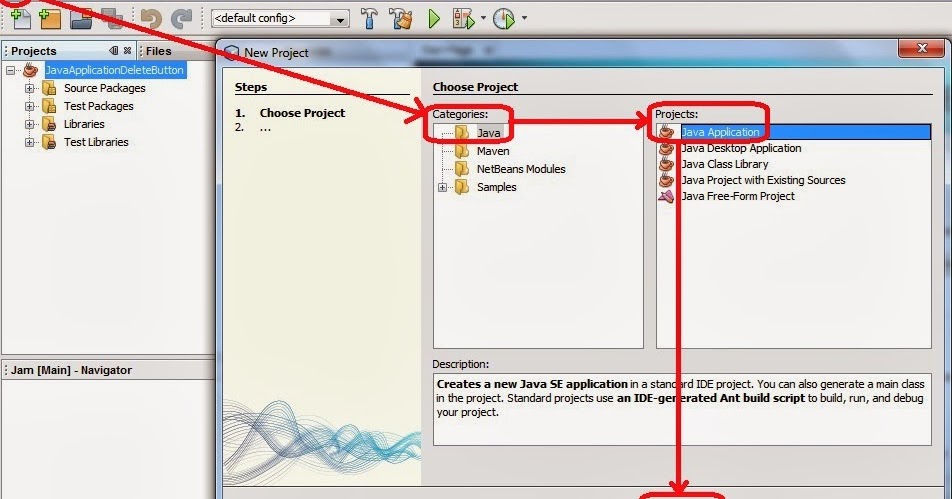
Task: Select Test Libraries in the Projects tree
Action: point(96,143)
